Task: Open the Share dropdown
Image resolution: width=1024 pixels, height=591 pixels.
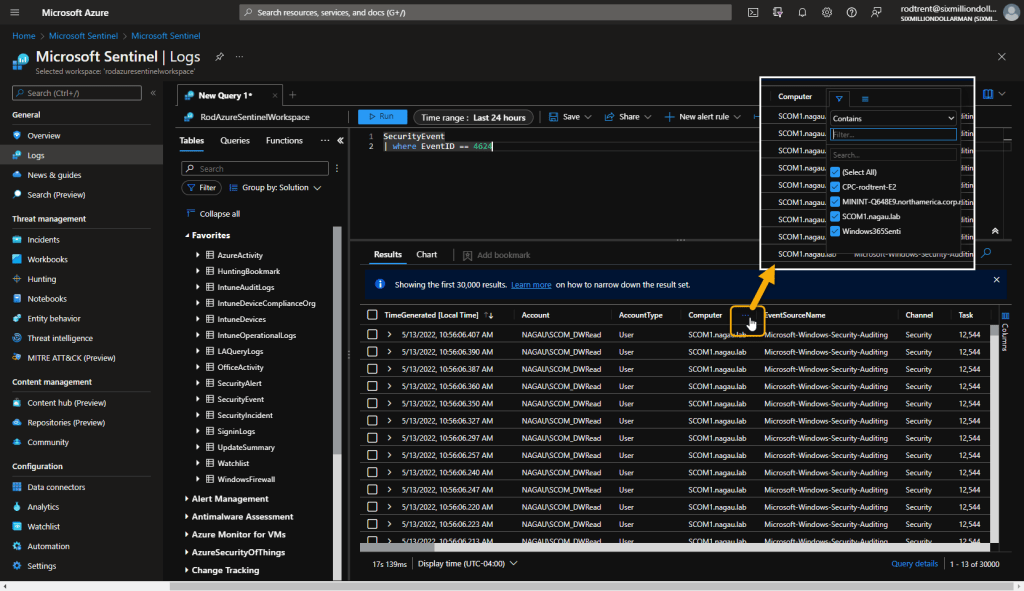Action: coord(628,117)
